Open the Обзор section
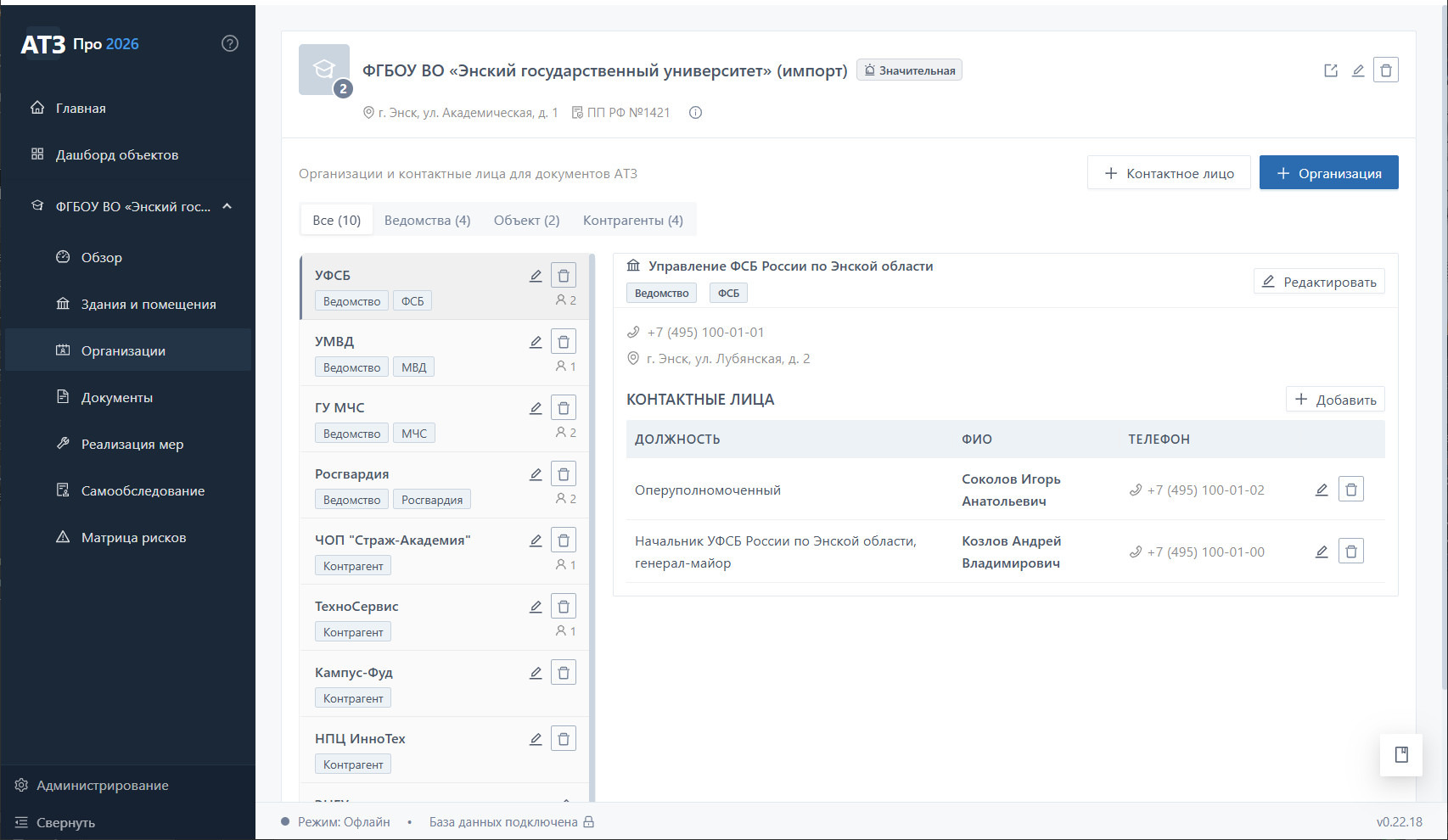1448x840 pixels. pyautogui.click(x=128, y=257)
